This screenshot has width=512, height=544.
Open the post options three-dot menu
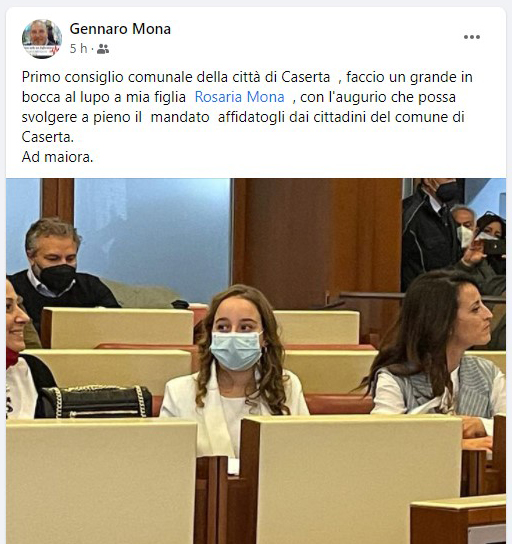(x=472, y=37)
